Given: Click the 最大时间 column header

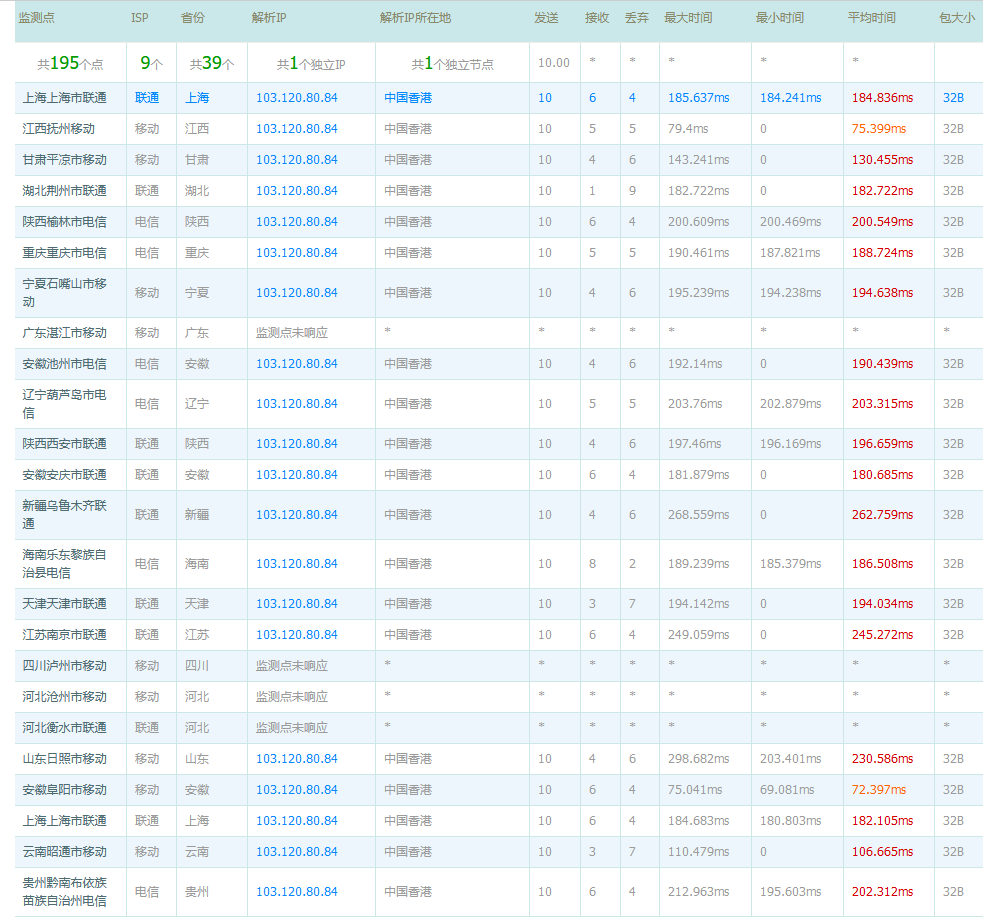Looking at the screenshot, I should 688,18.
